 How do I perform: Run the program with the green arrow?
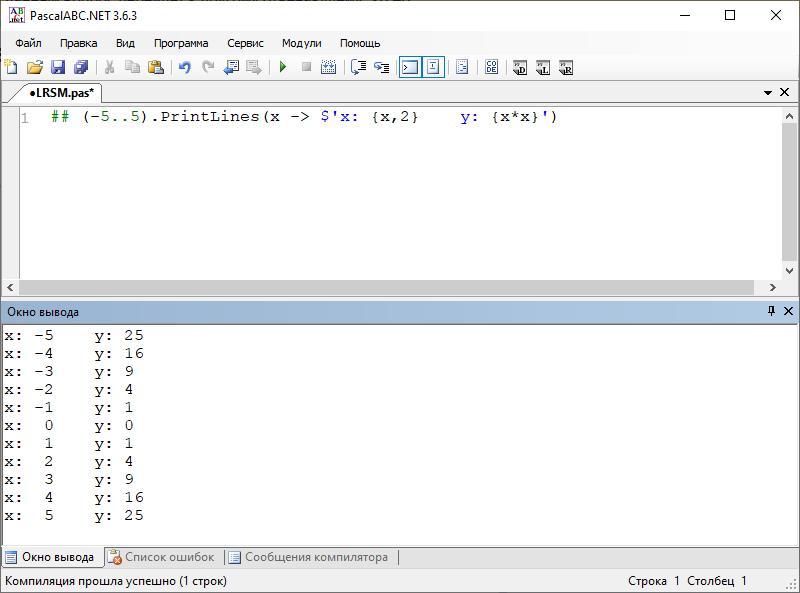tap(283, 67)
